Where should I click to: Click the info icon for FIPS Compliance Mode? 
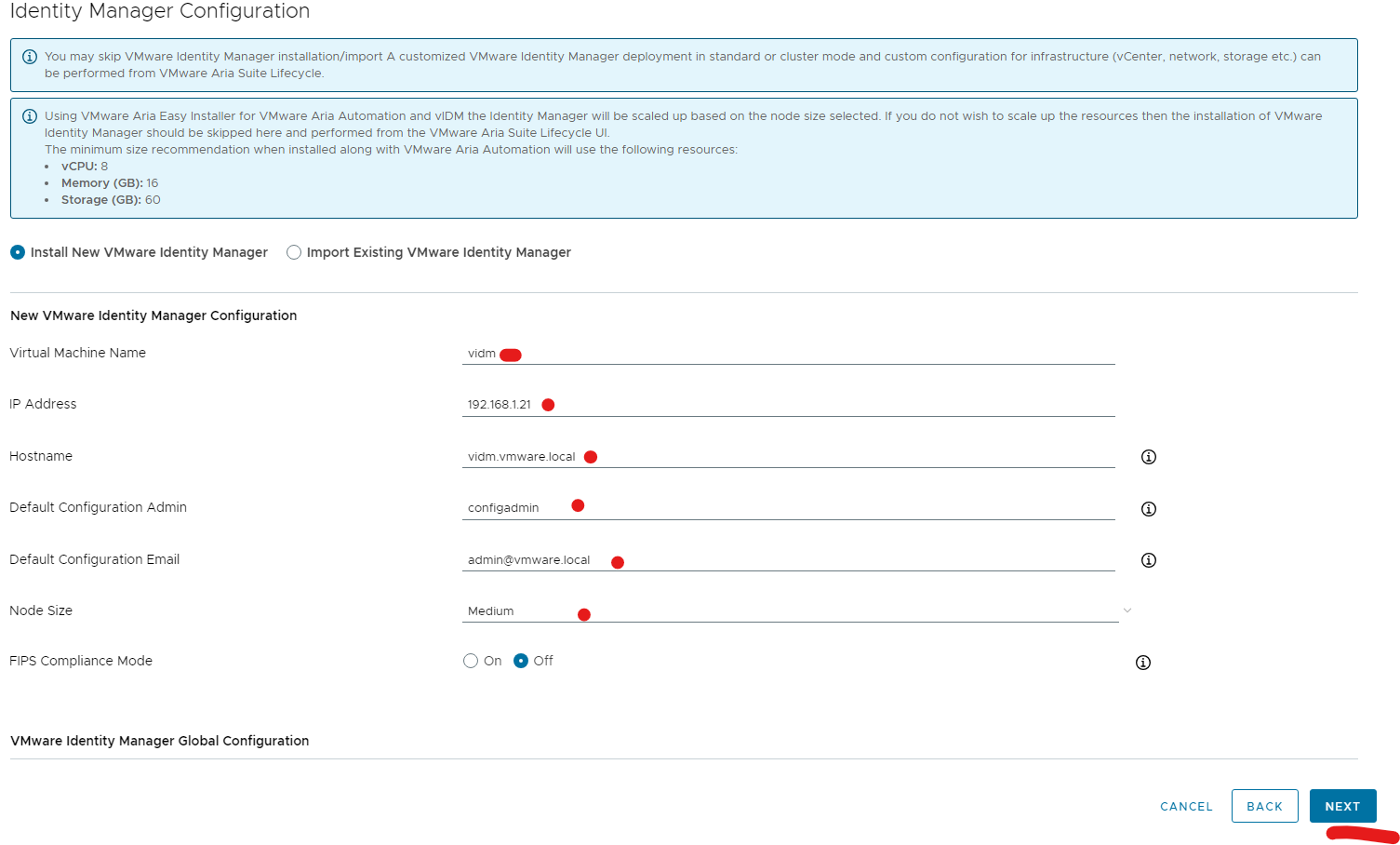1143,663
